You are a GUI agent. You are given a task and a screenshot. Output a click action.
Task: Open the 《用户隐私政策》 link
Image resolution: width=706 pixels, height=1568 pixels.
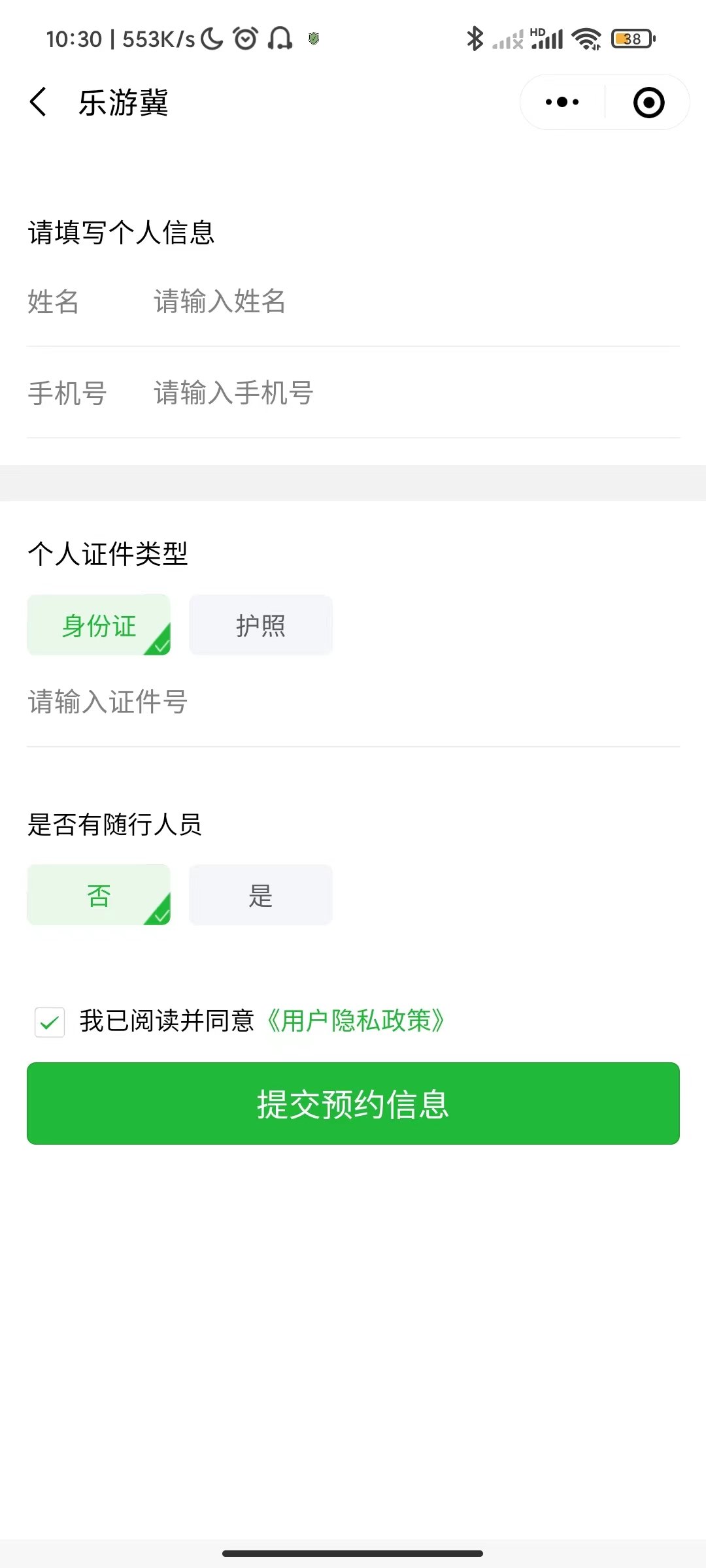(x=356, y=1021)
